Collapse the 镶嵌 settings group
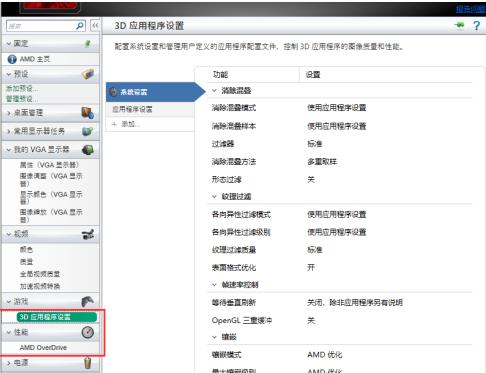The image size is (486, 373). 214,337
